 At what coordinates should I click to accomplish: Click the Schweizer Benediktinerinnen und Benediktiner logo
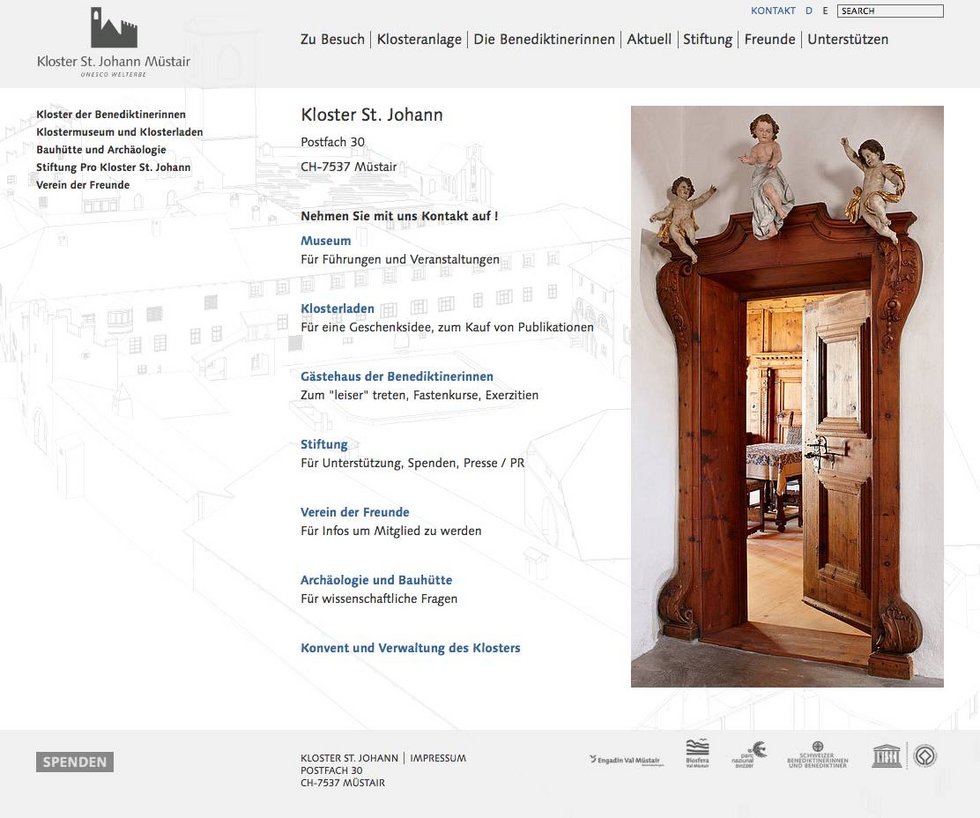[x=817, y=755]
